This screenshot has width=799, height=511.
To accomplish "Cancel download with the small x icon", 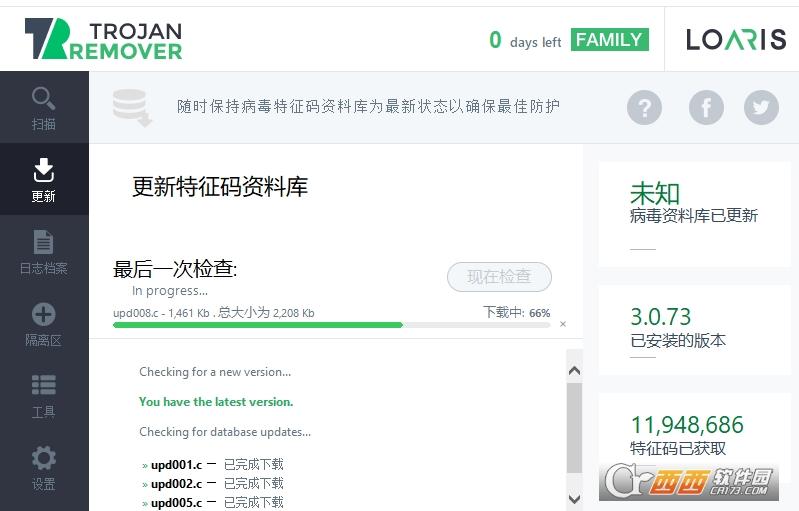I will pyautogui.click(x=563, y=324).
